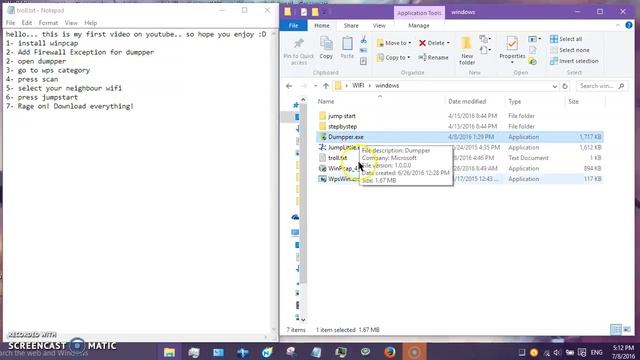Image resolution: width=640 pixels, height=360 pixels.
Task: Open the File tab in Explorer
Action: coord(293,25)
